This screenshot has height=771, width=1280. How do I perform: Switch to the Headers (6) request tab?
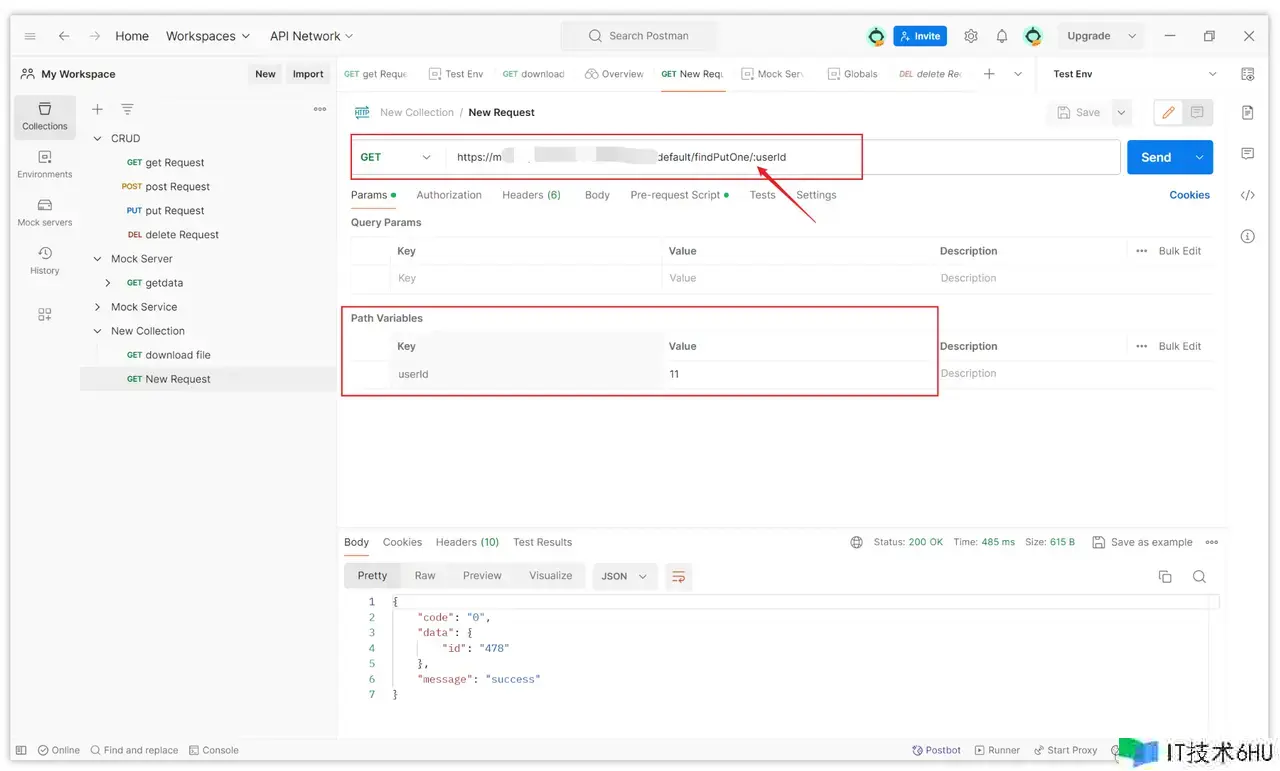coord(531,195)
